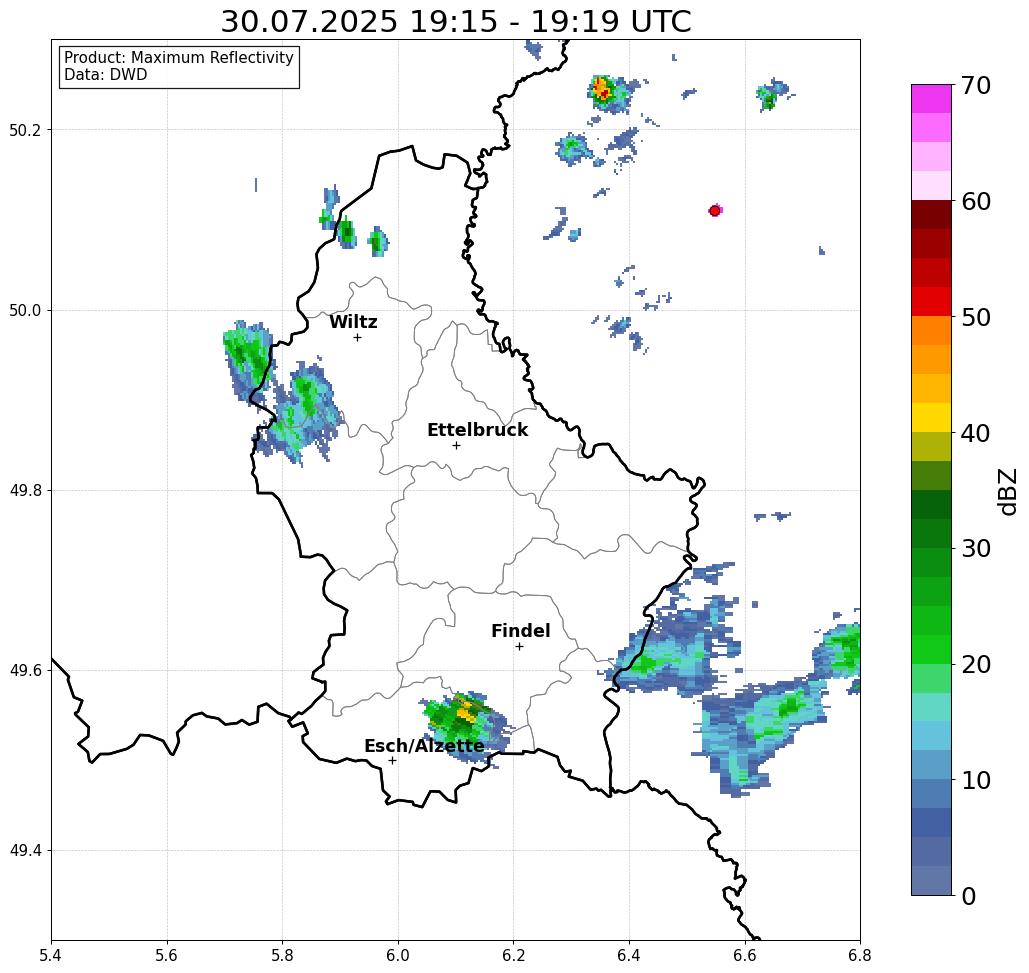Click the colorbar label 60
Image resolution: width=1029 pixels, height=973 pixels.
(x=976, y=201)
